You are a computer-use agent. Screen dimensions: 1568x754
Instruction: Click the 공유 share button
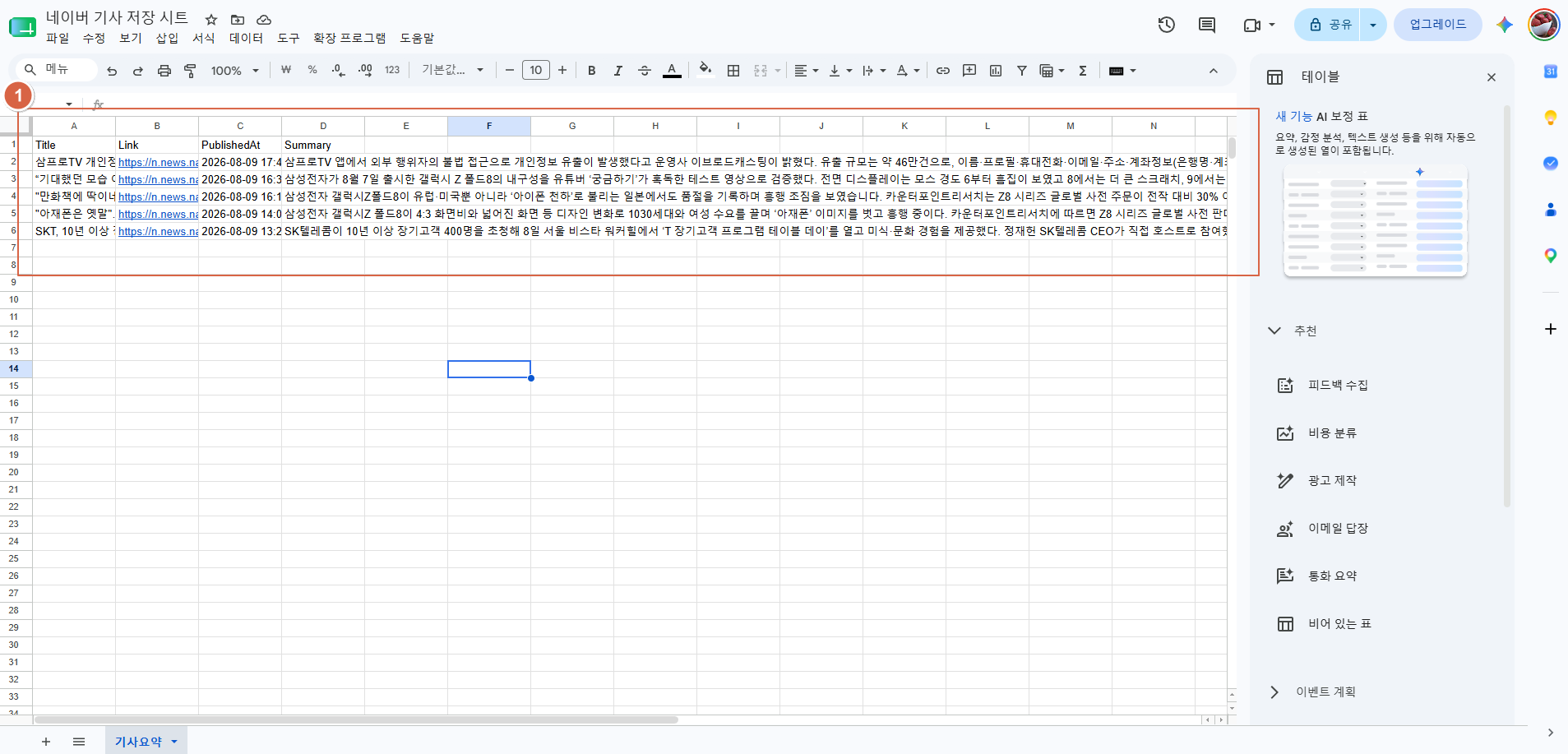[1329, 25]
